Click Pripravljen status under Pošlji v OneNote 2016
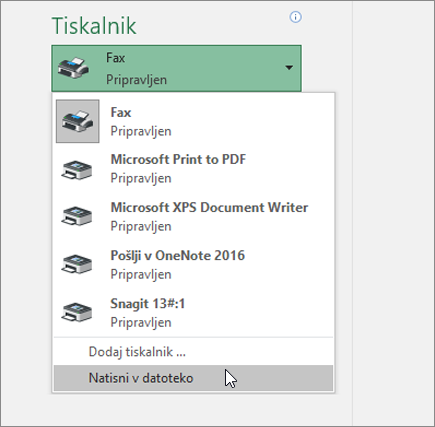 141,274
